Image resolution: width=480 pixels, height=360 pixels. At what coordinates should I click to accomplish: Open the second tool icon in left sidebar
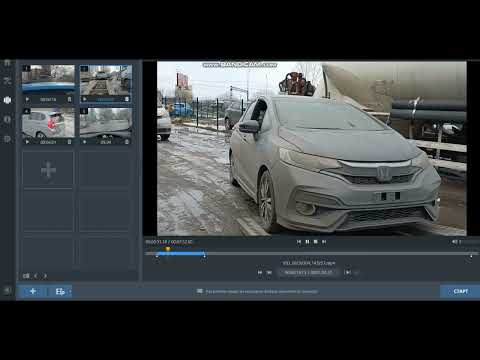coord(7,81)
